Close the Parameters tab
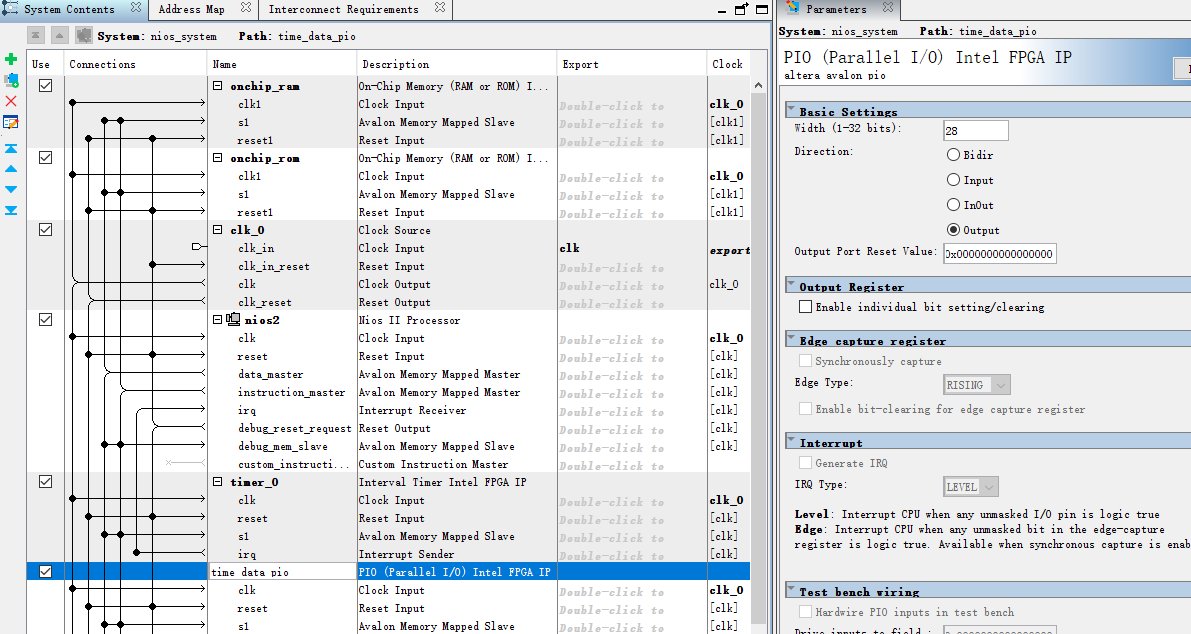Image resolution: width=1191 pixels, height=634 pixels. (x=887, y=8)
